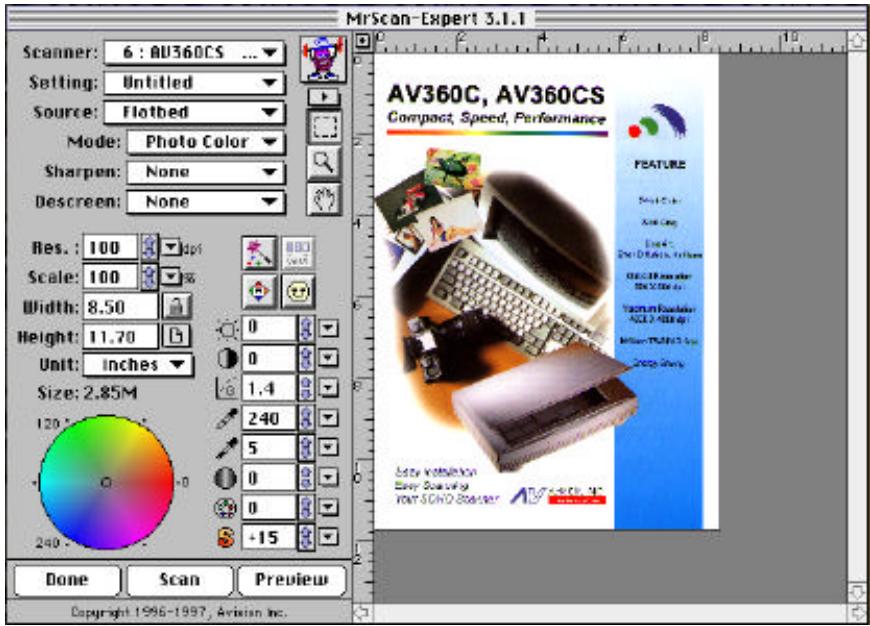This screenshot has height=626, width=870.
Task: Click the color balance circle icon
Action: click(x=226, y=507)
